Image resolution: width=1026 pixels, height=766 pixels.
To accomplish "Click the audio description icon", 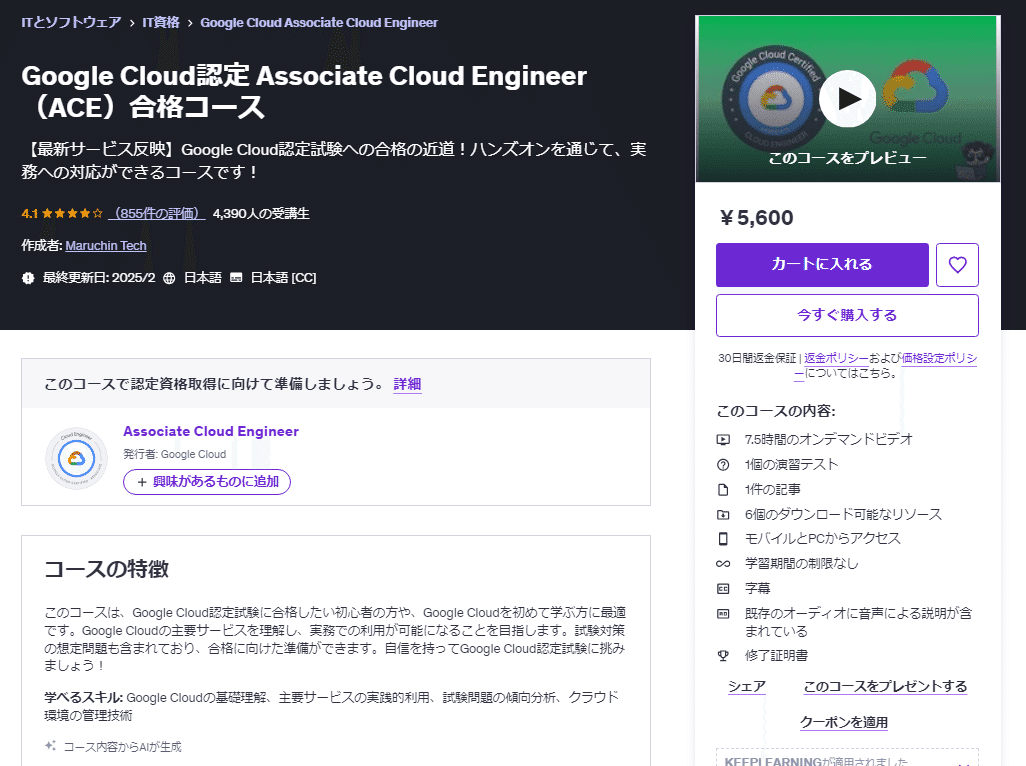I will click(723, 614).
